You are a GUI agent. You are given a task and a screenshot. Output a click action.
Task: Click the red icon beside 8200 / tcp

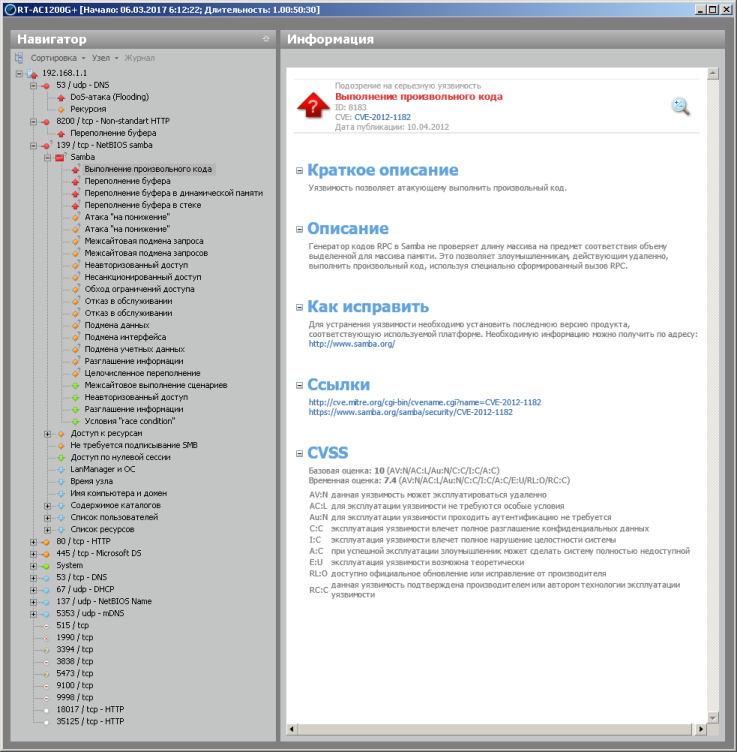[x=46, y=122]
